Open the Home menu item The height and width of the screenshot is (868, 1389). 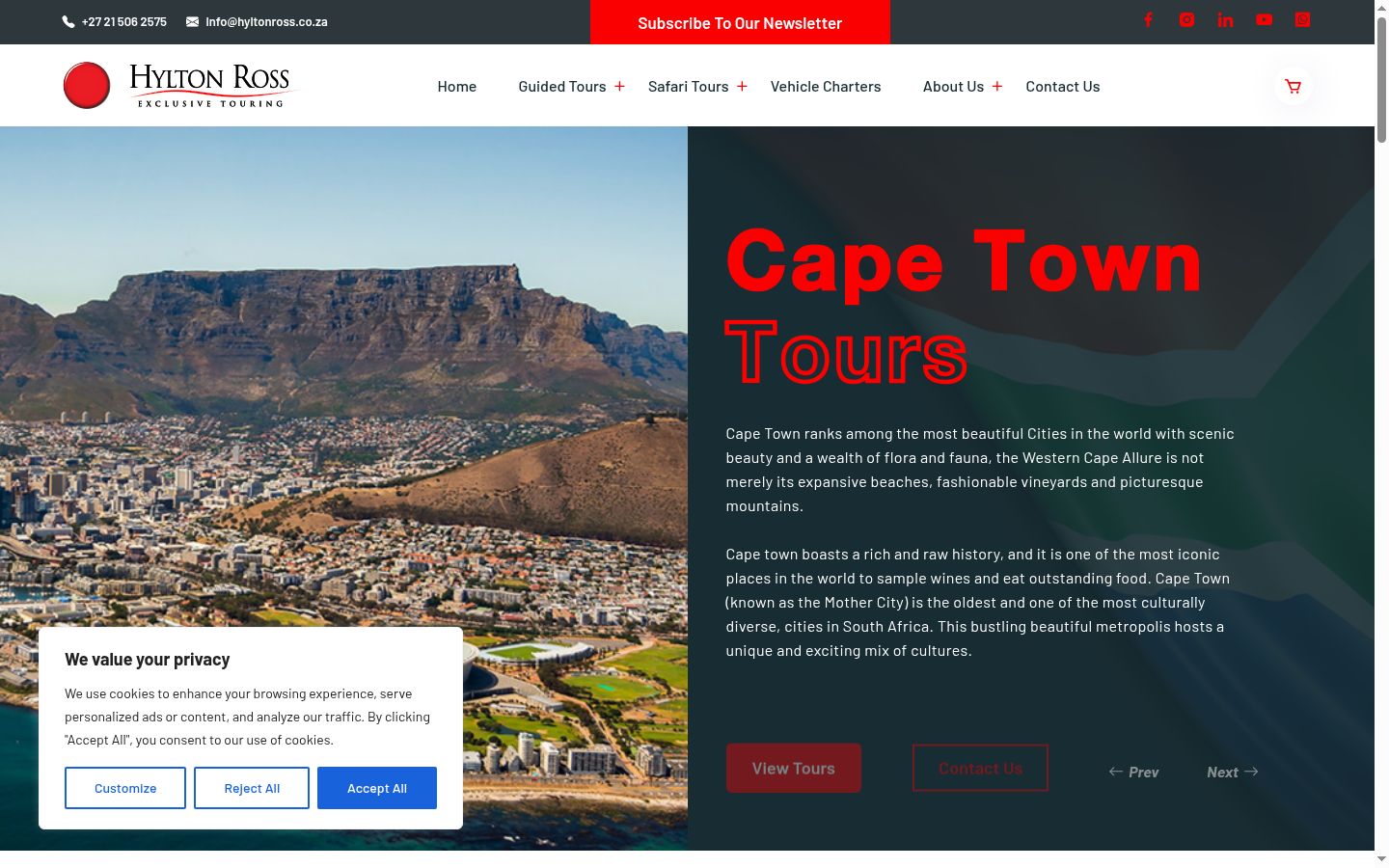click(x=457, y=86)
